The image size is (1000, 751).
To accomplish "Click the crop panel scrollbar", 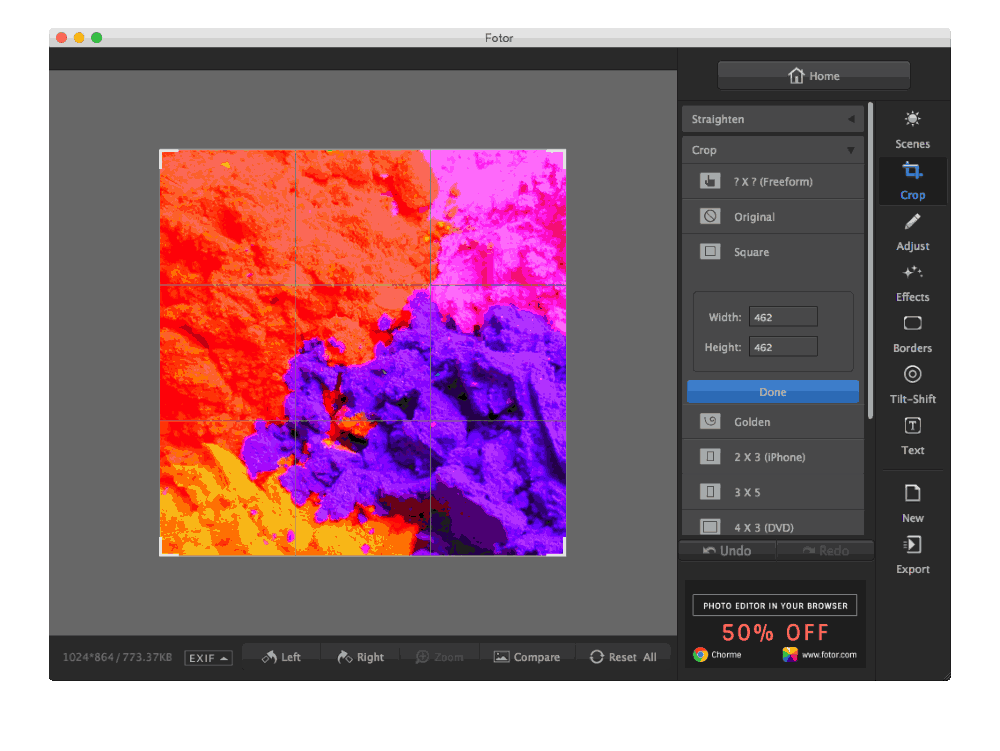I will pos(870,260).
